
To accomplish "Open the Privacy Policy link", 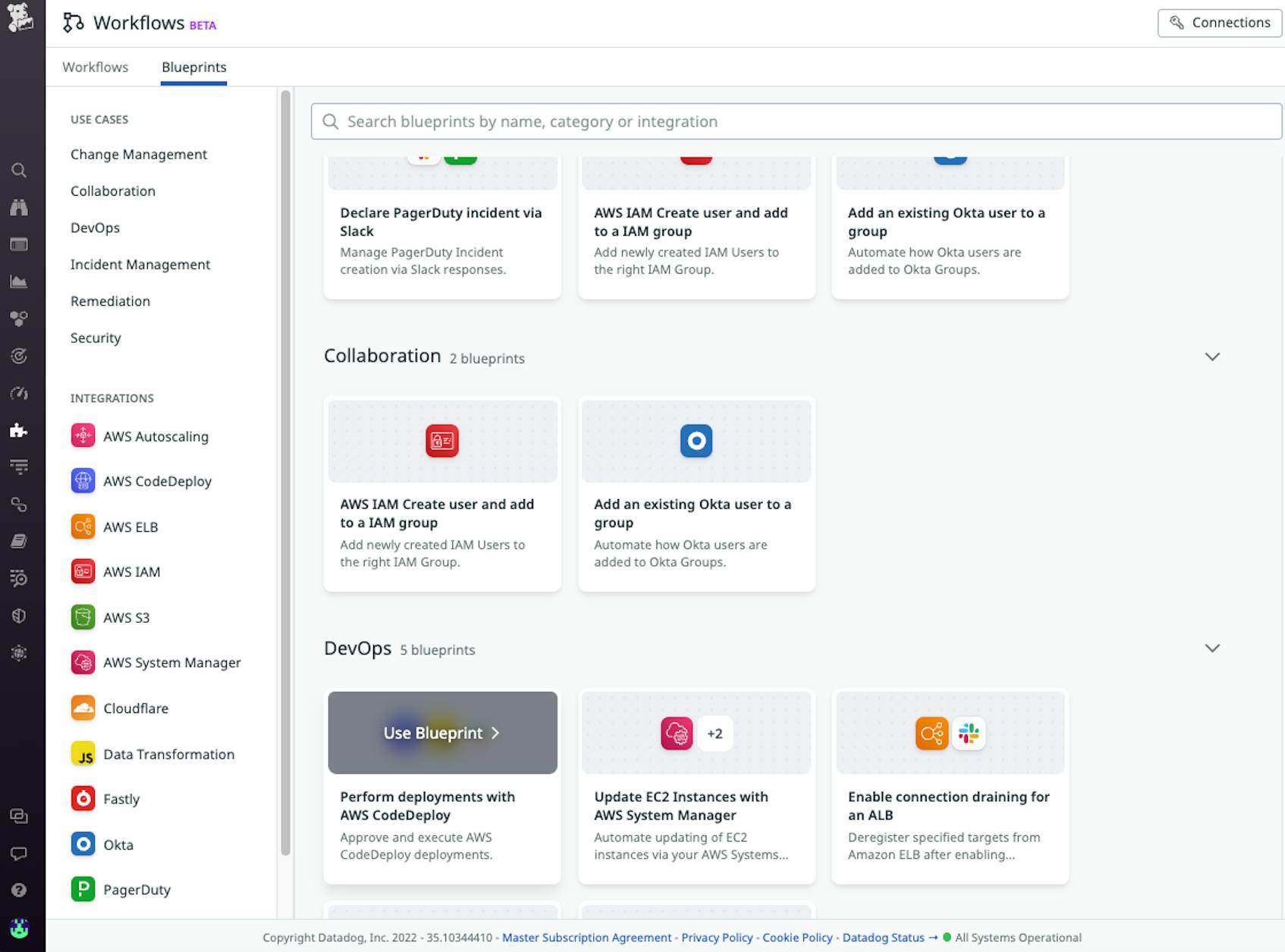I will tap(716, 938).
